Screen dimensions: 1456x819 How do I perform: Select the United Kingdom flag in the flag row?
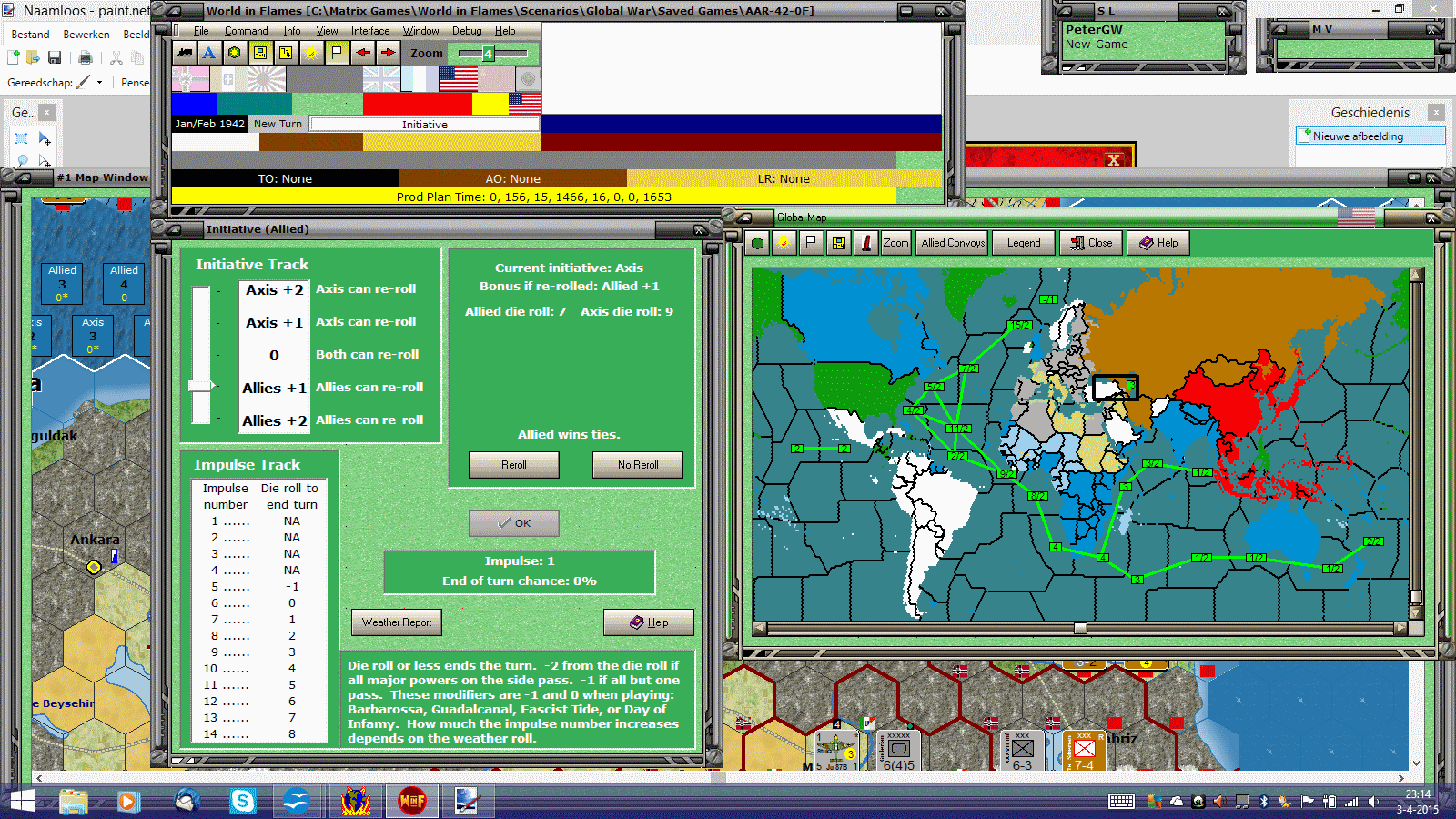click(x=381, y=79)
